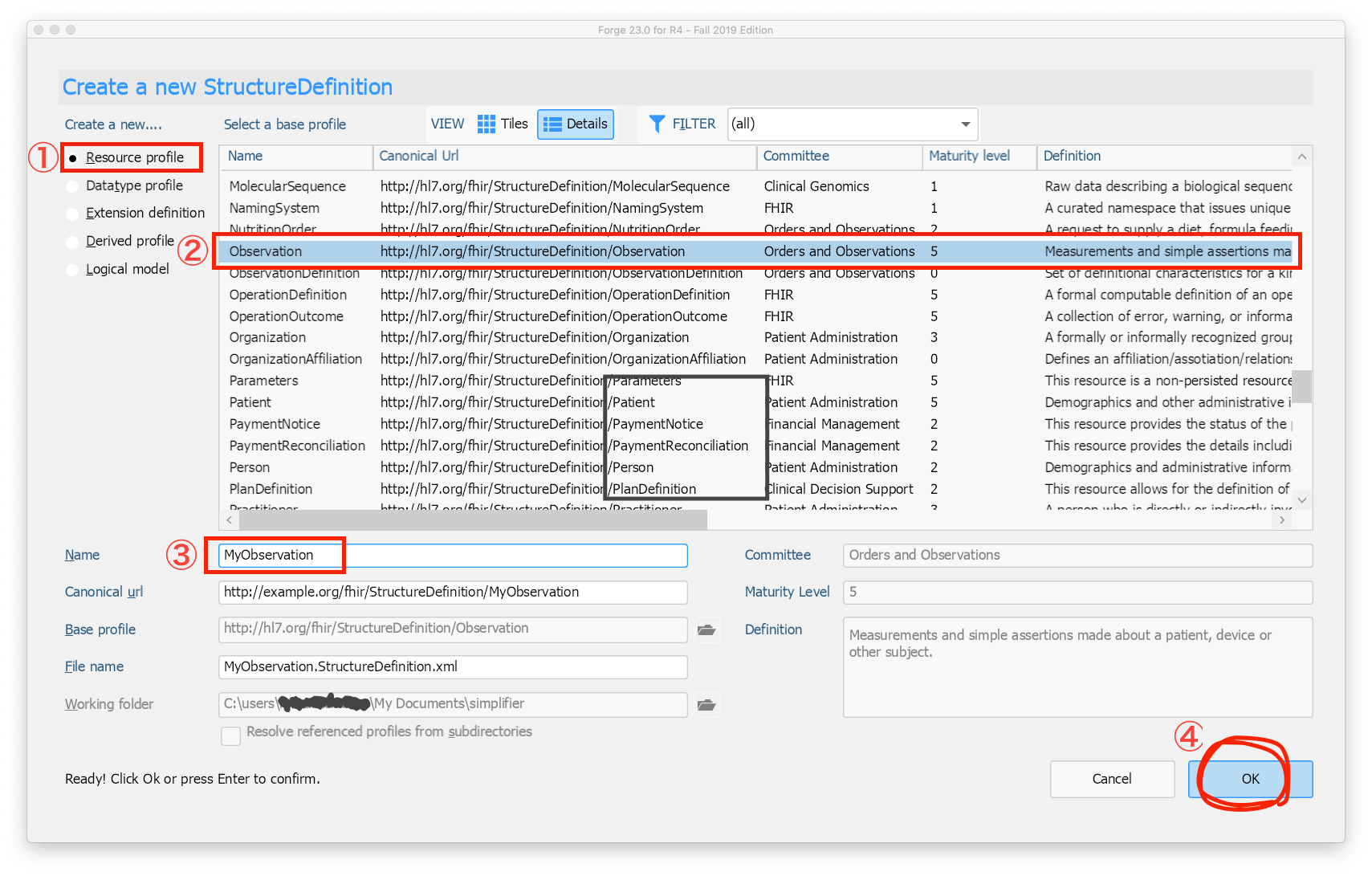Select the OperationDefinition row
Viewport: 1372px width, 876px height.
(756, 295)
